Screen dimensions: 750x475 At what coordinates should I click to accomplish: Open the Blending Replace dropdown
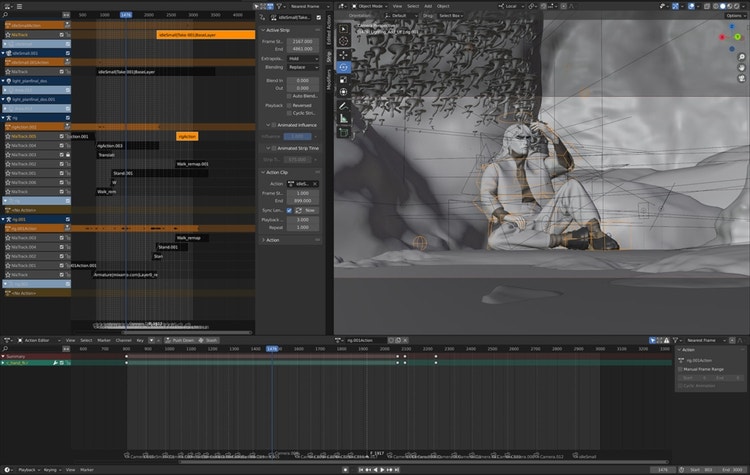(x=304, y=67)
